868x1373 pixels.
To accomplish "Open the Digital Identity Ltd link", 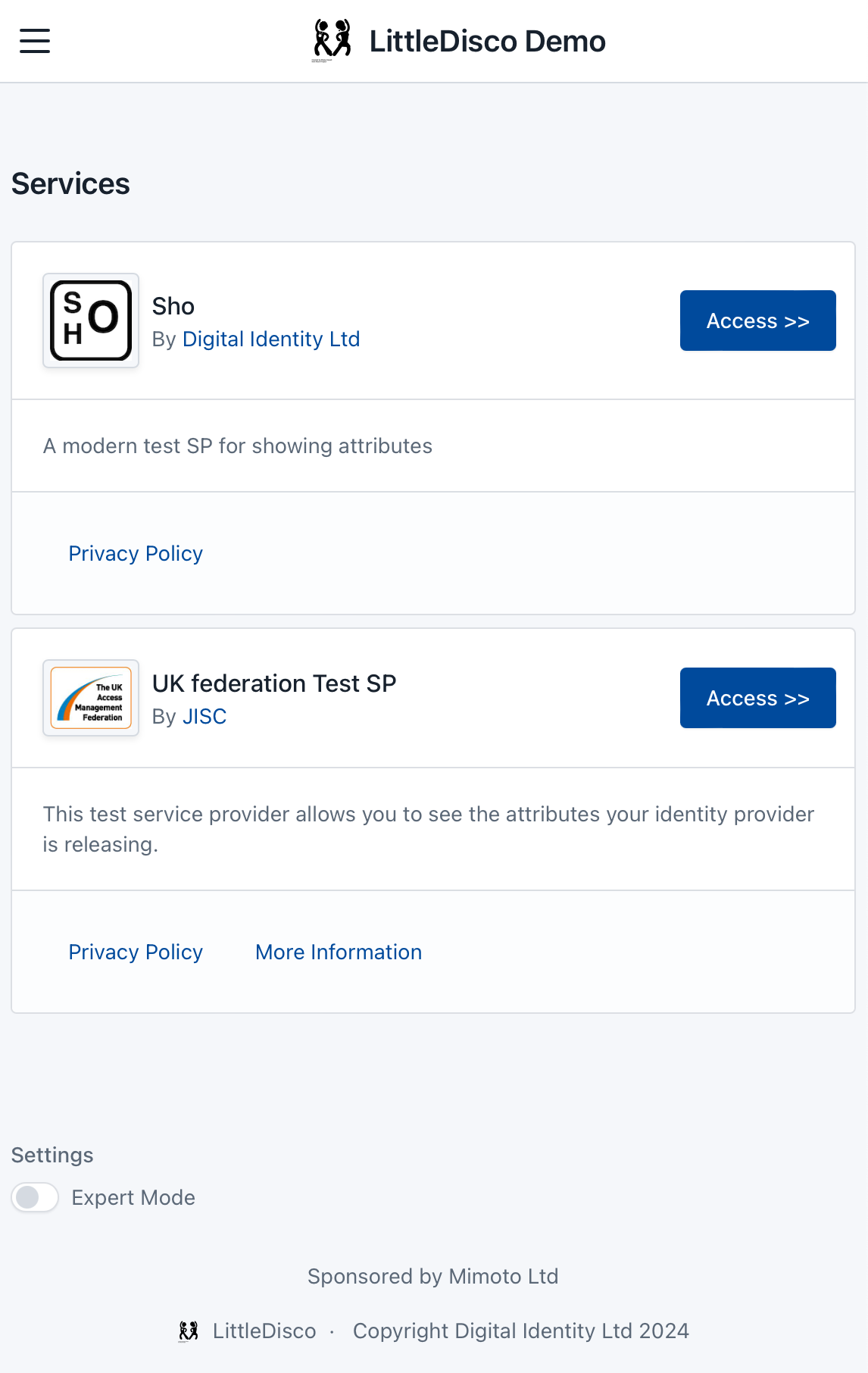I will [271, 339].
